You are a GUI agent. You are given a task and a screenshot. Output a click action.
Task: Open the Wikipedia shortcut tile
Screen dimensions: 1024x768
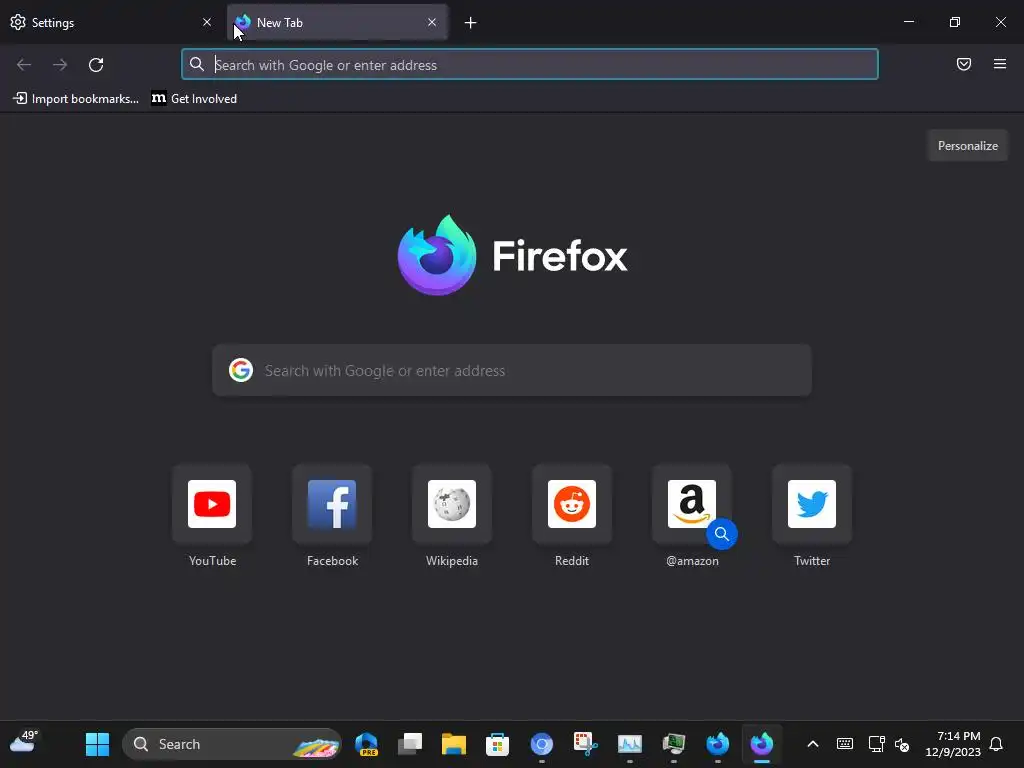pos(452,504)
